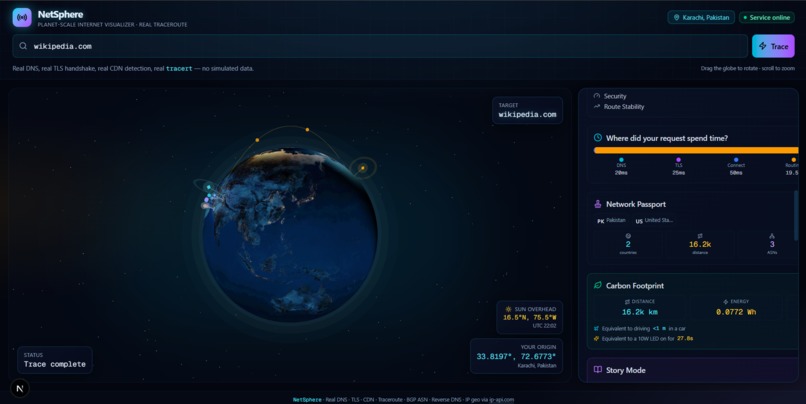Click the Security gauge icon
This screenshot has height=404, width=806.
click(597, 96)
